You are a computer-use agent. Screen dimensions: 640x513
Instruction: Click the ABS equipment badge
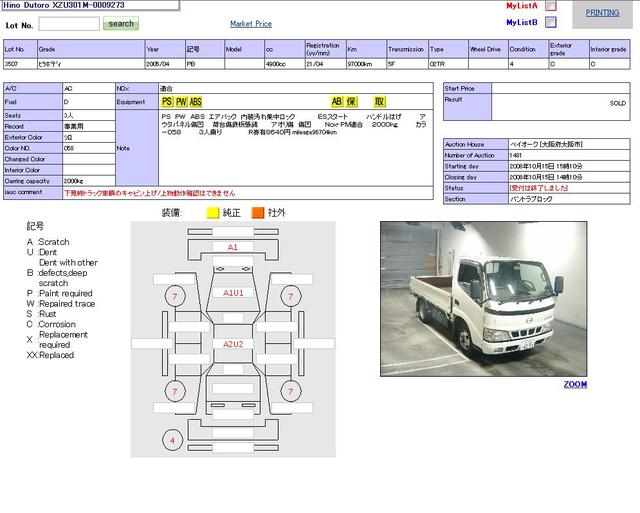pos(196,102)
